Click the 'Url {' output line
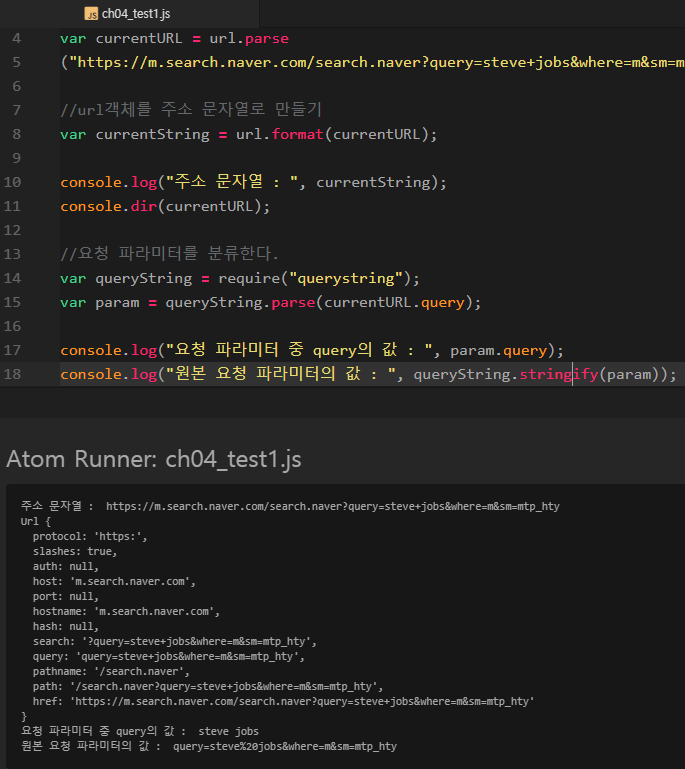 click(36, 521)
